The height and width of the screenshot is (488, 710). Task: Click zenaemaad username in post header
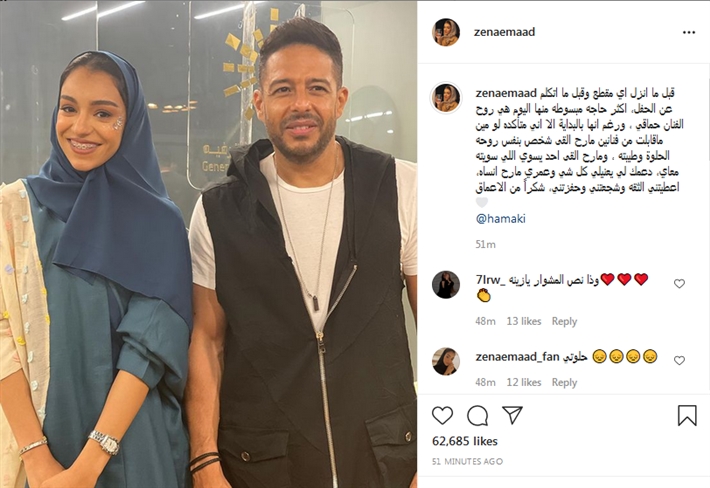pyautogui.click(x=504, y=32)
